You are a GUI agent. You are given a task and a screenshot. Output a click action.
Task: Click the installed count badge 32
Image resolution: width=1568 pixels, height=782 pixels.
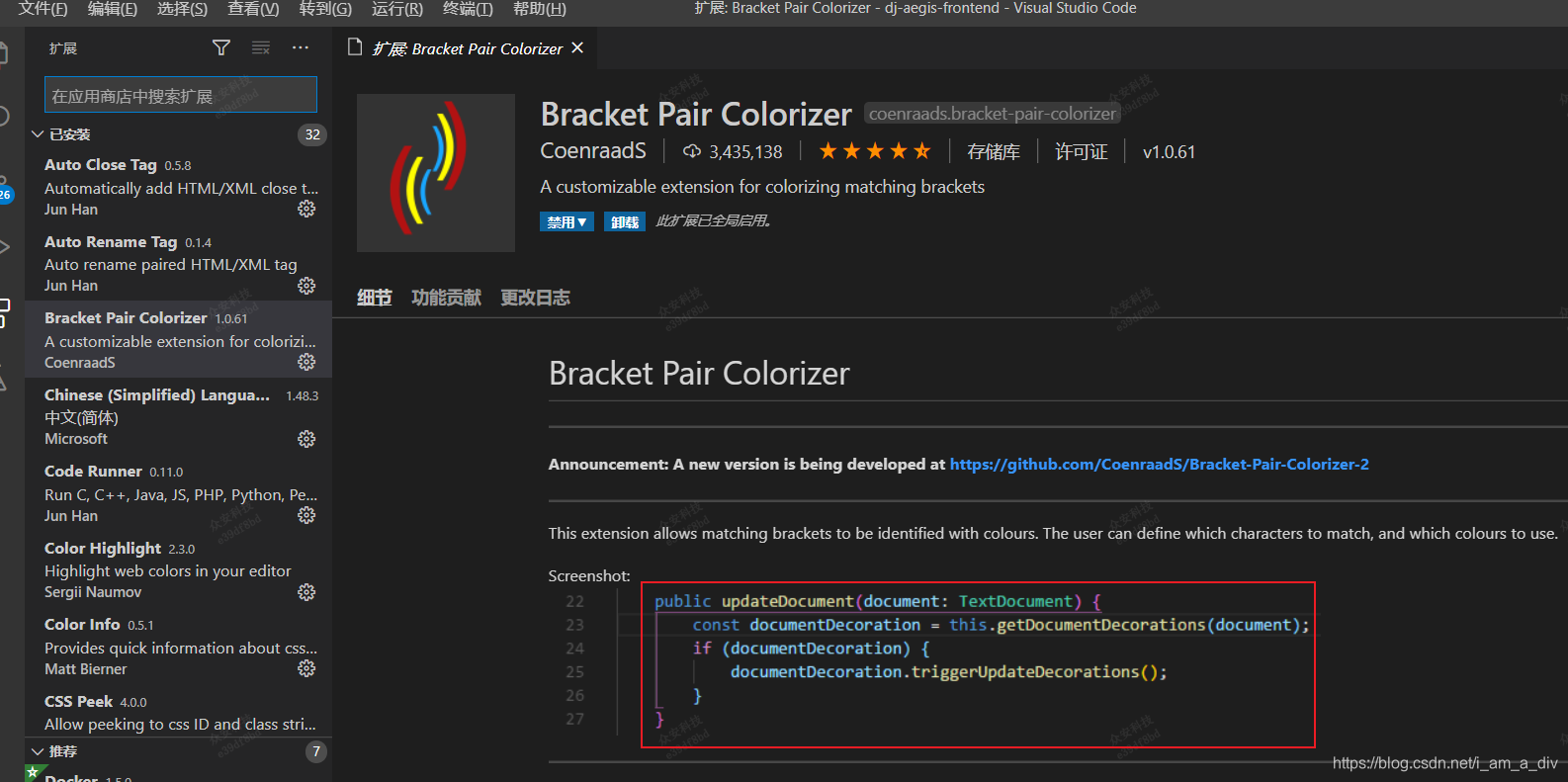click(x=312, y=134)
